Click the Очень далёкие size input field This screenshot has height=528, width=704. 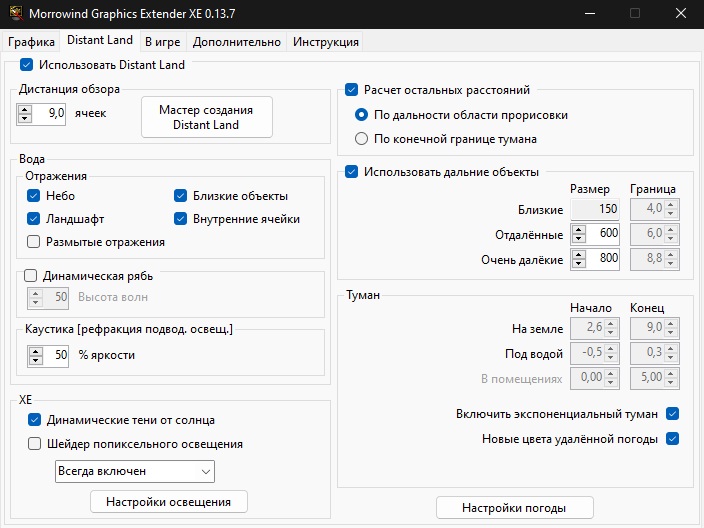604,259
